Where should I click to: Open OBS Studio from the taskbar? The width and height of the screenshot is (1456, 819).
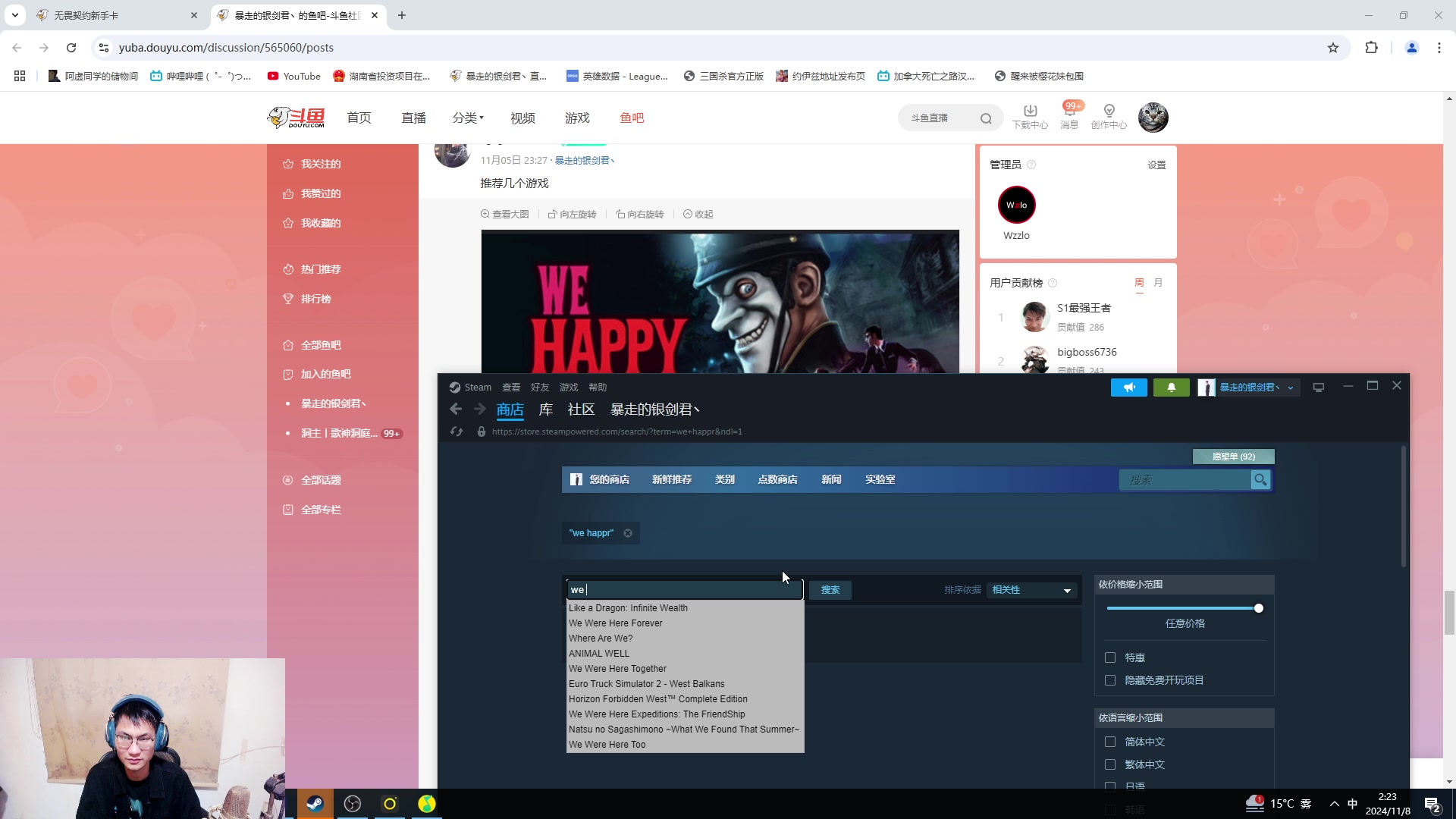(x=353, y=804)
